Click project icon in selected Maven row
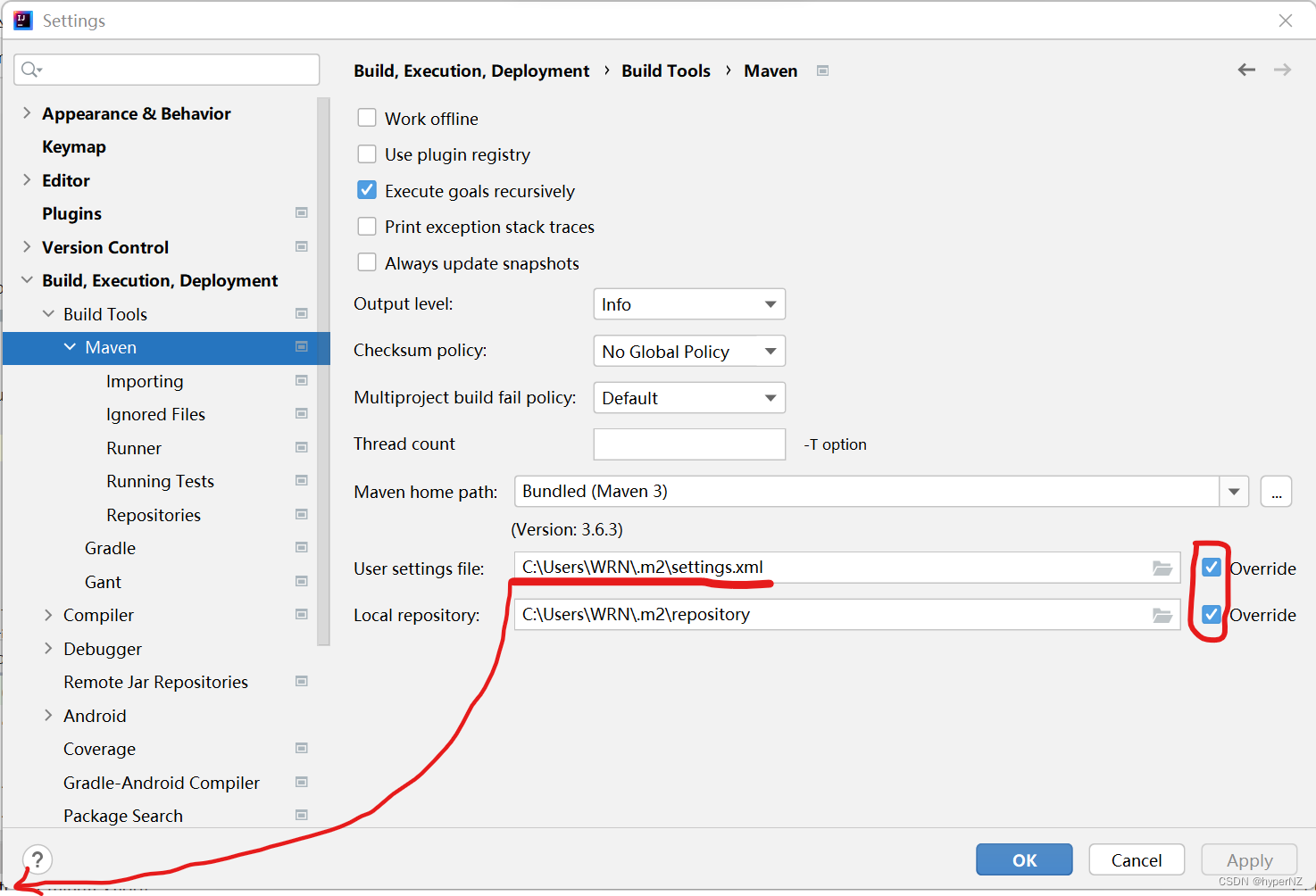Image resolution: width=1316 pixels, height=896 pixels. [x=302, y=346]
